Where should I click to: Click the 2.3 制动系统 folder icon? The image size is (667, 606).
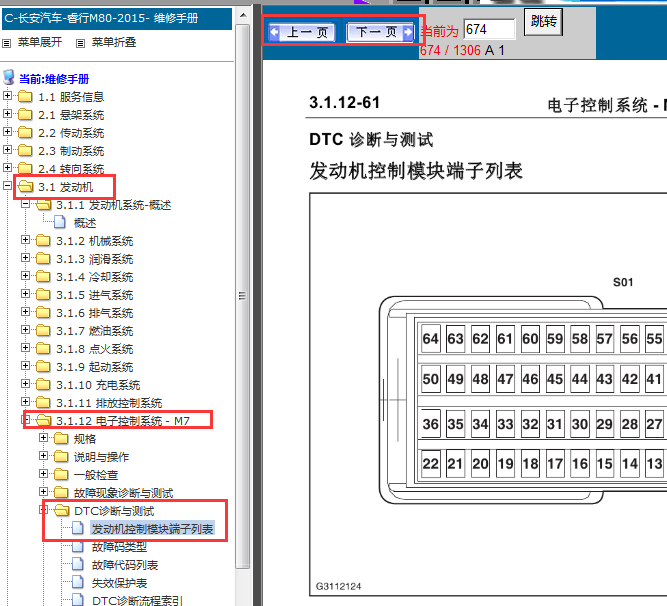25,151
